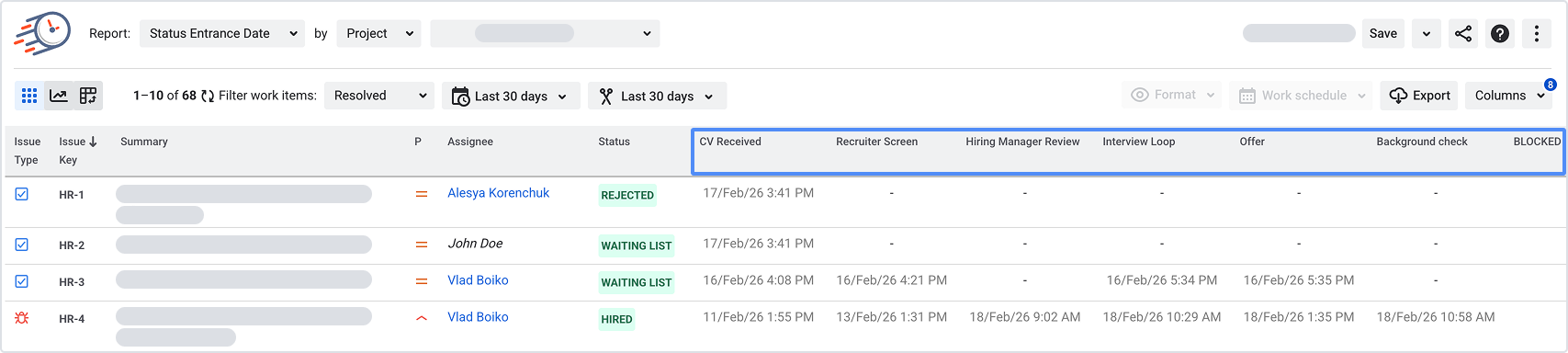This screenshot has width=1568, height=353.
Task: Click issue key HR-1
Action: point(72,195)
